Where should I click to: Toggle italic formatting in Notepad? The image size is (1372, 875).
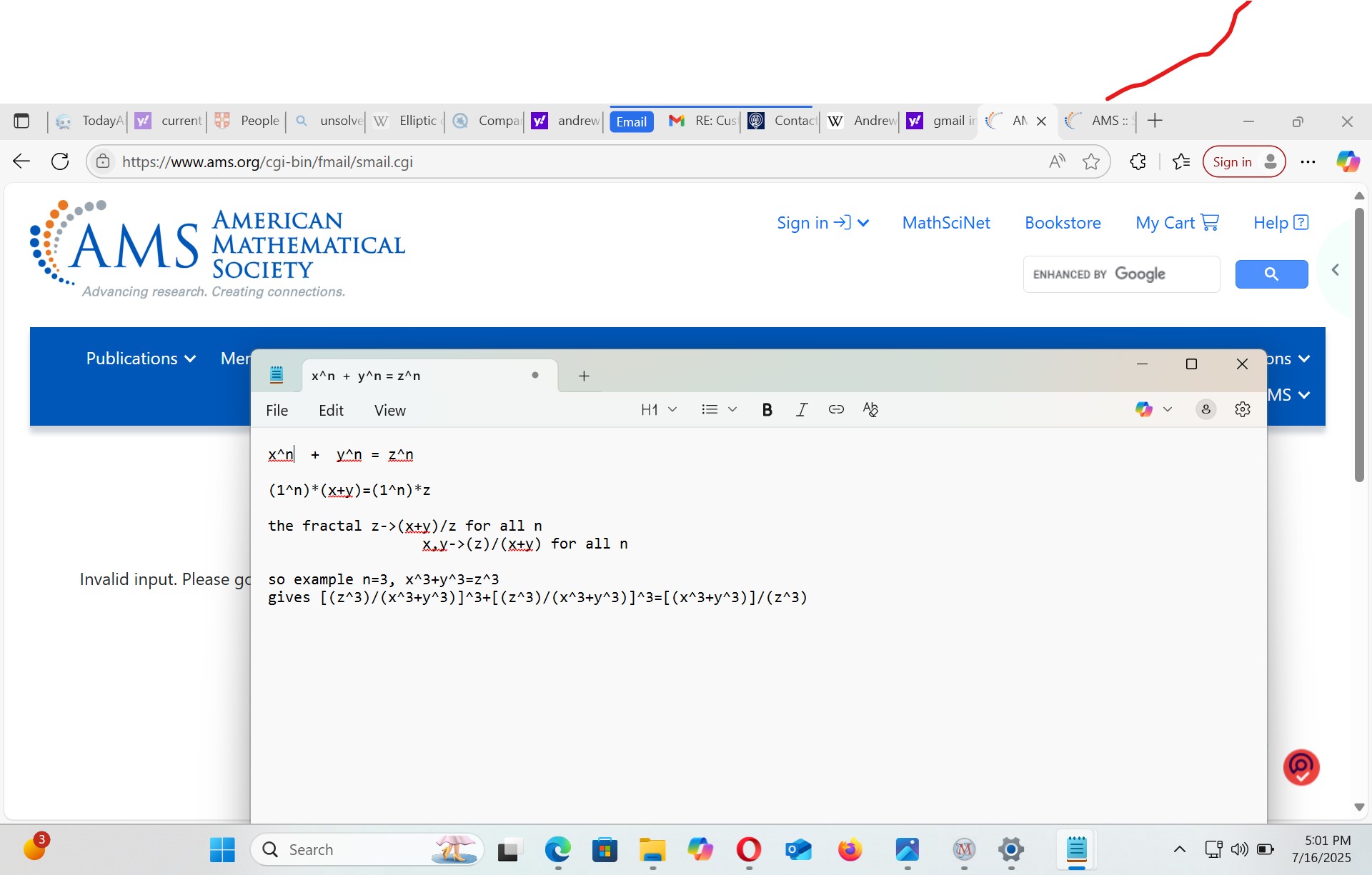(x=802, y=409)
